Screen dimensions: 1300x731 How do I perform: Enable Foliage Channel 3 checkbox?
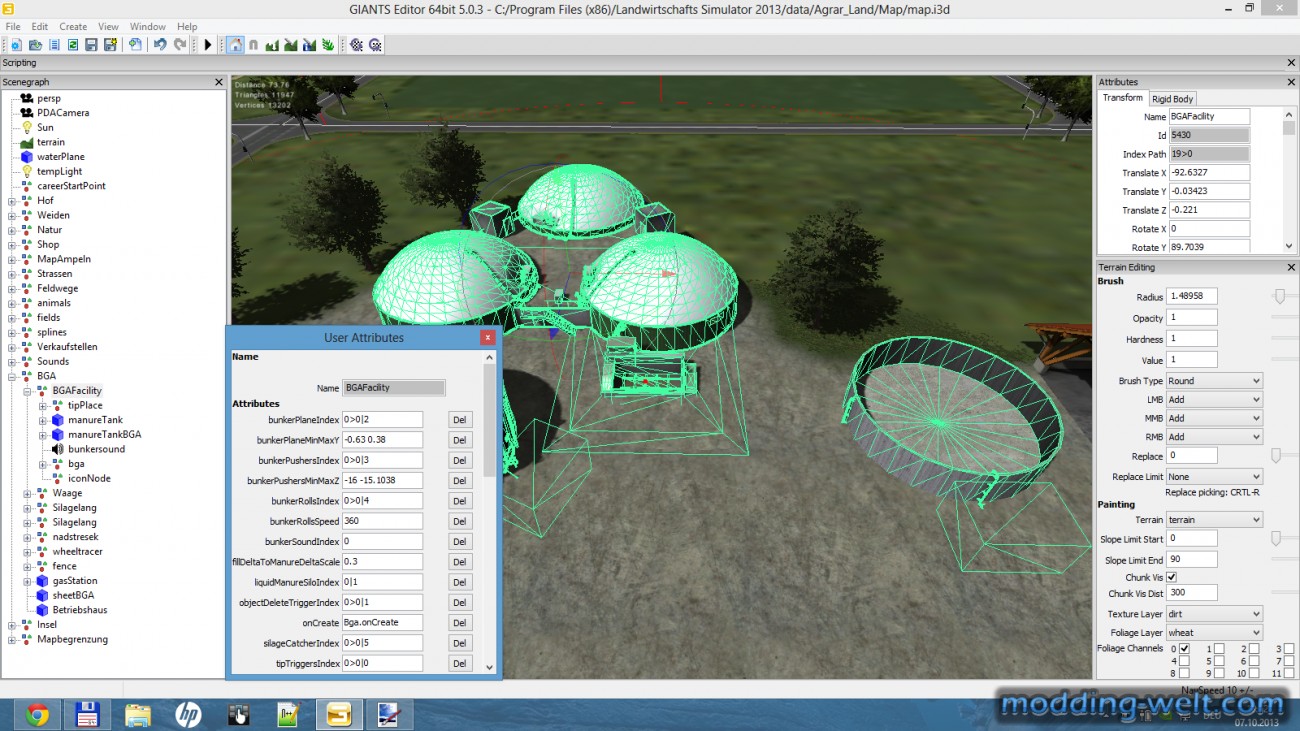point(1289,649)
